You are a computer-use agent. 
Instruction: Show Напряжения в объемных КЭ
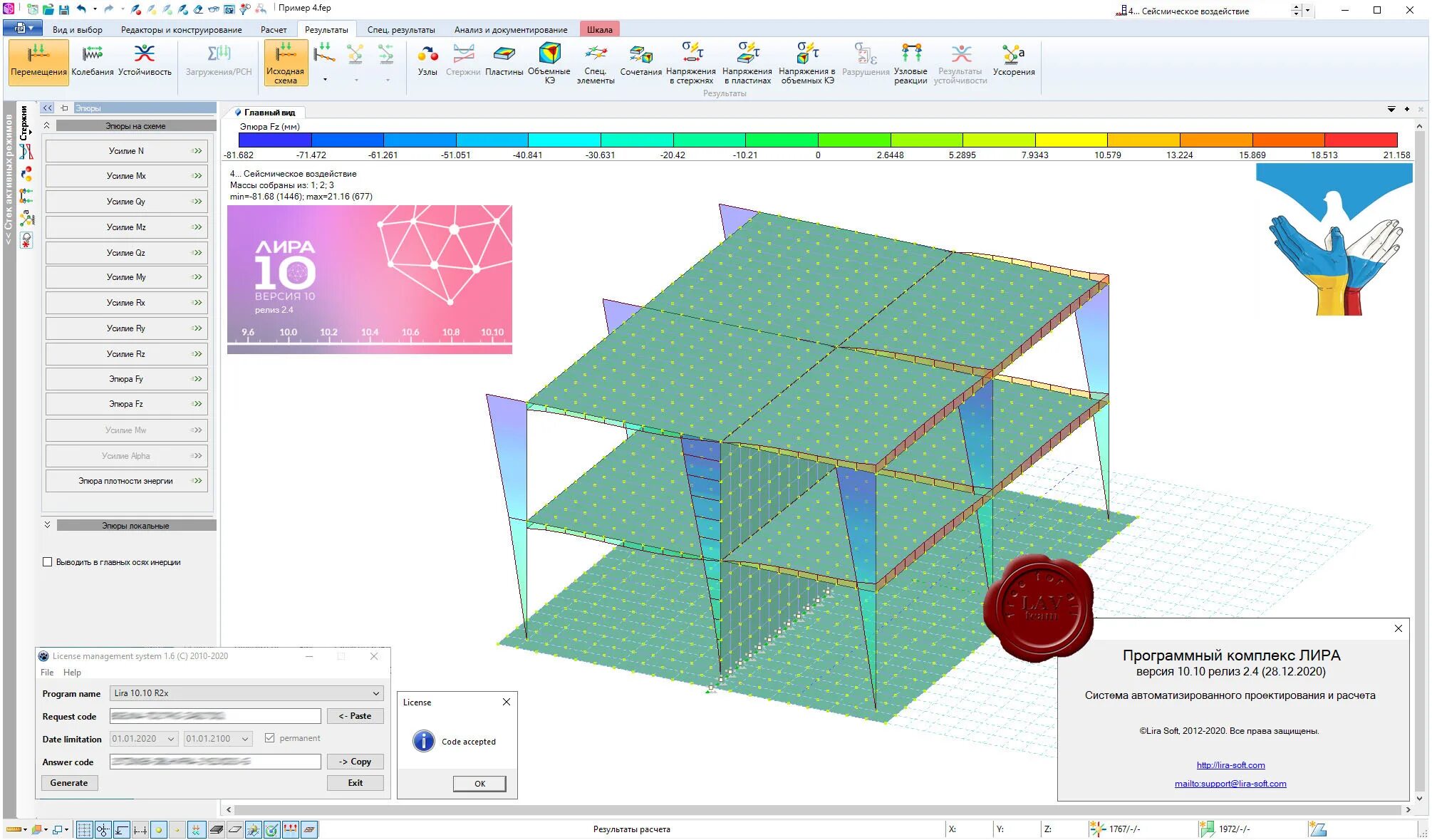807,63
